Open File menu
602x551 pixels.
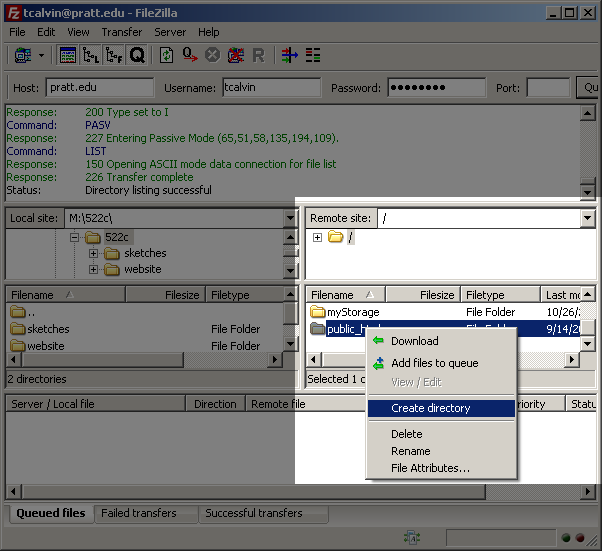coord(17,32)
